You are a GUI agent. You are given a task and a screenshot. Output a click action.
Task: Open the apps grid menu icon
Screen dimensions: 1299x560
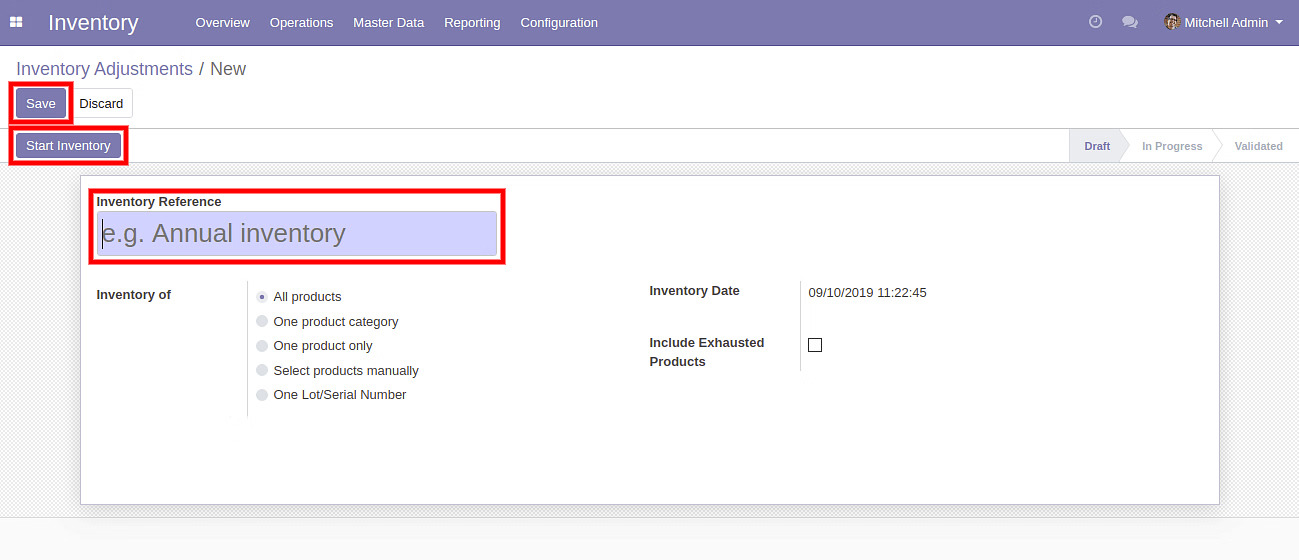[16, 22]
